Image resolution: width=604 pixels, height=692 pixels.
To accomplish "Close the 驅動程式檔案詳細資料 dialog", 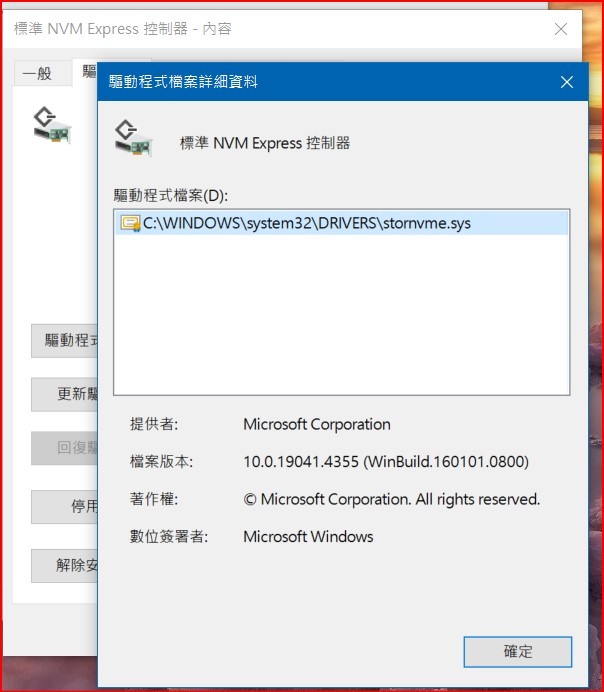I will pyautogui.click(x=566, y=82).
